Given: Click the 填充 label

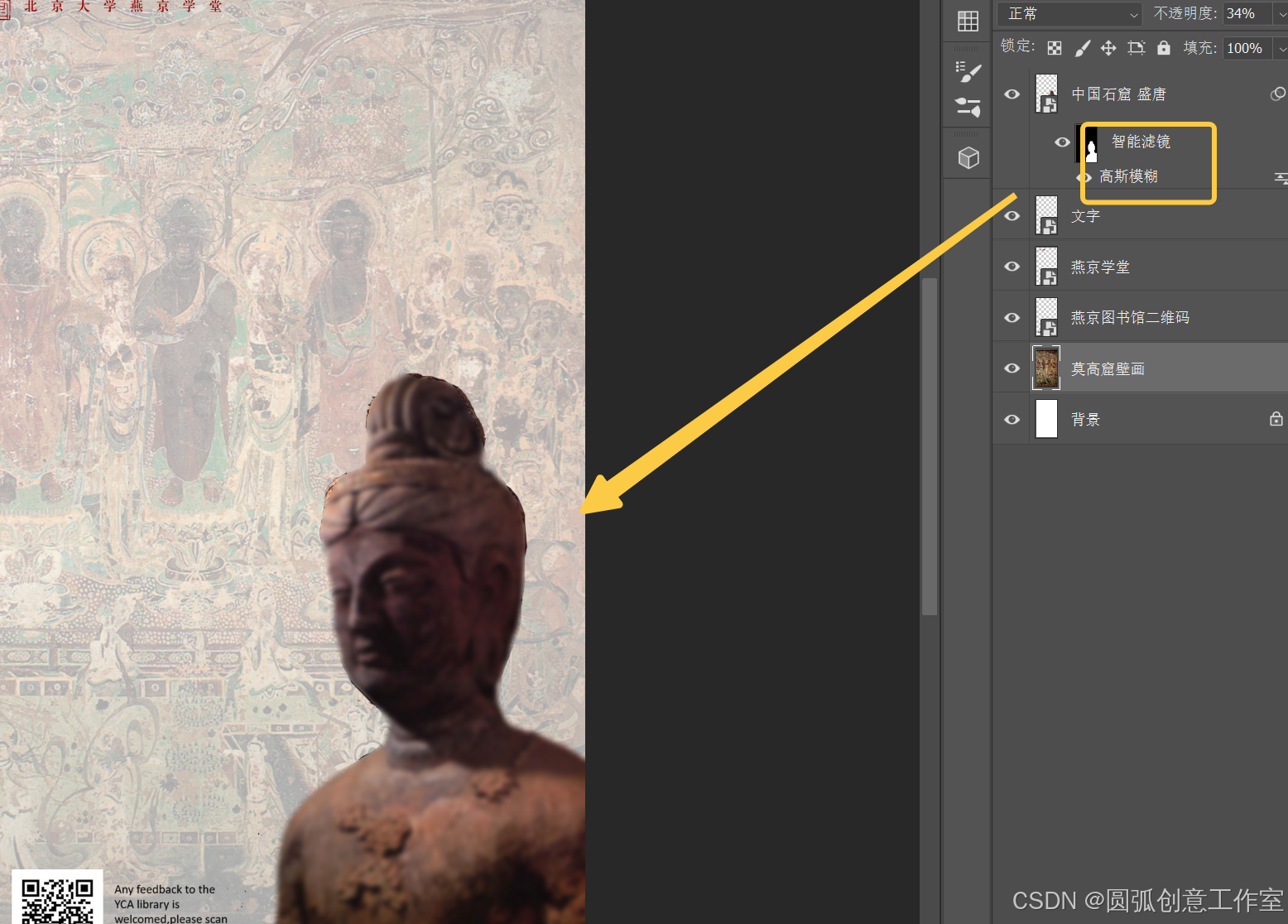Looking at the screenshot, I should [1200, 48].
